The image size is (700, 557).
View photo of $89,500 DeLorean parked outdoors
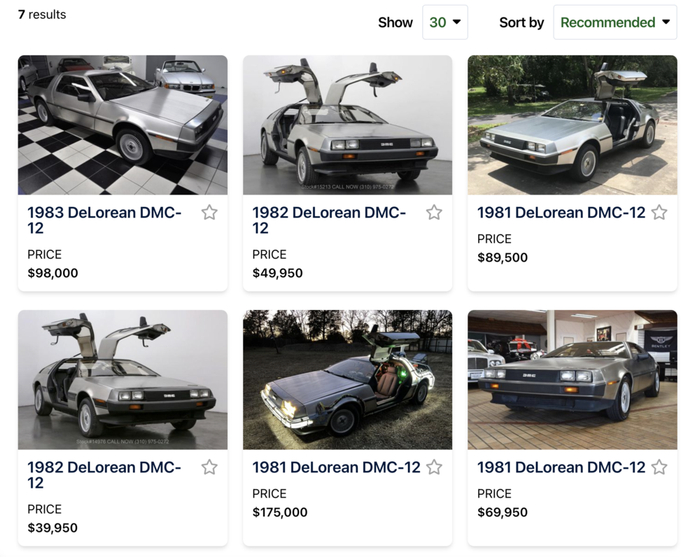click(572, 125)
